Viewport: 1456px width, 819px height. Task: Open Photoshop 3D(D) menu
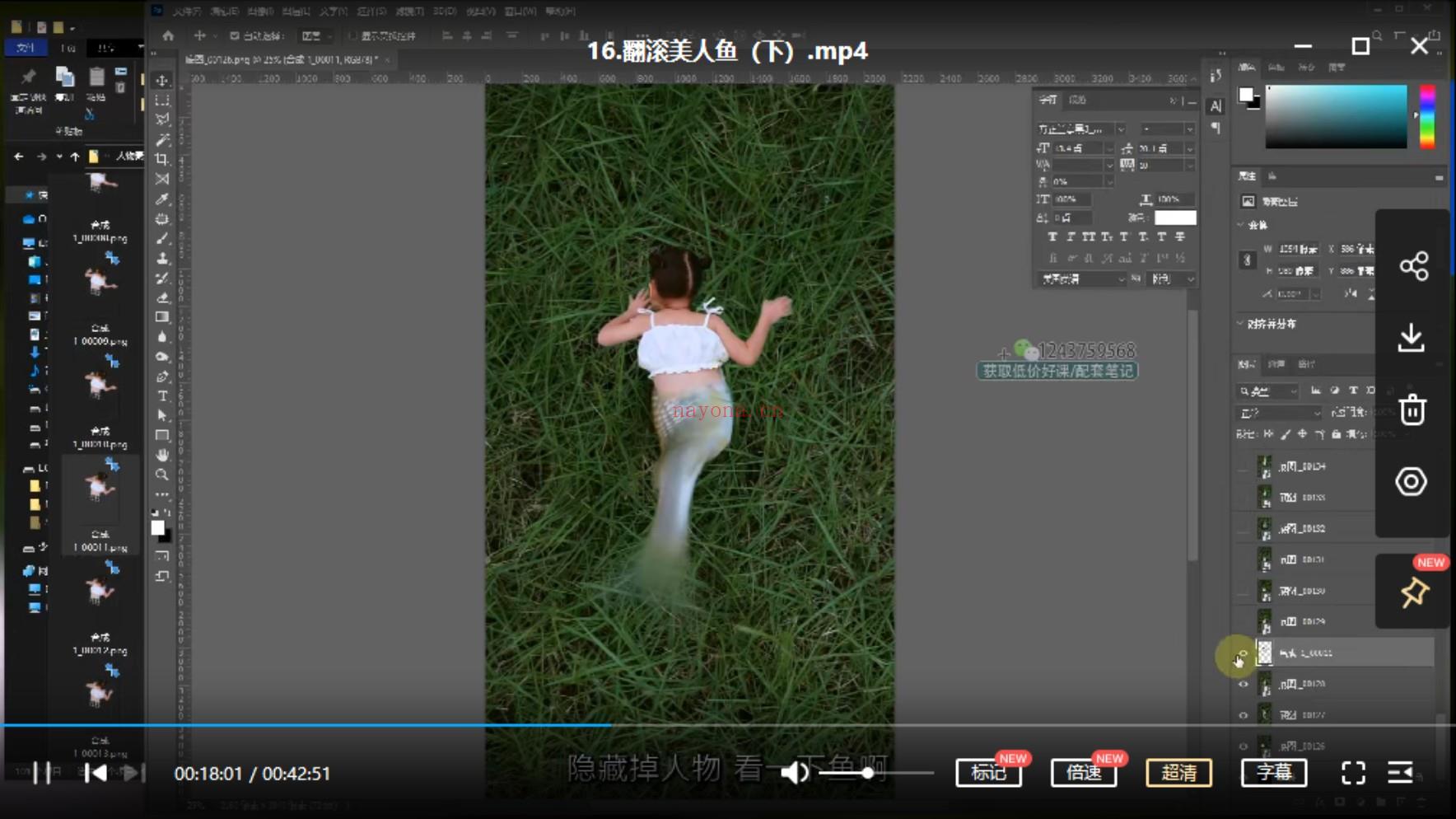pyautogui.click(x=444, y=12)
